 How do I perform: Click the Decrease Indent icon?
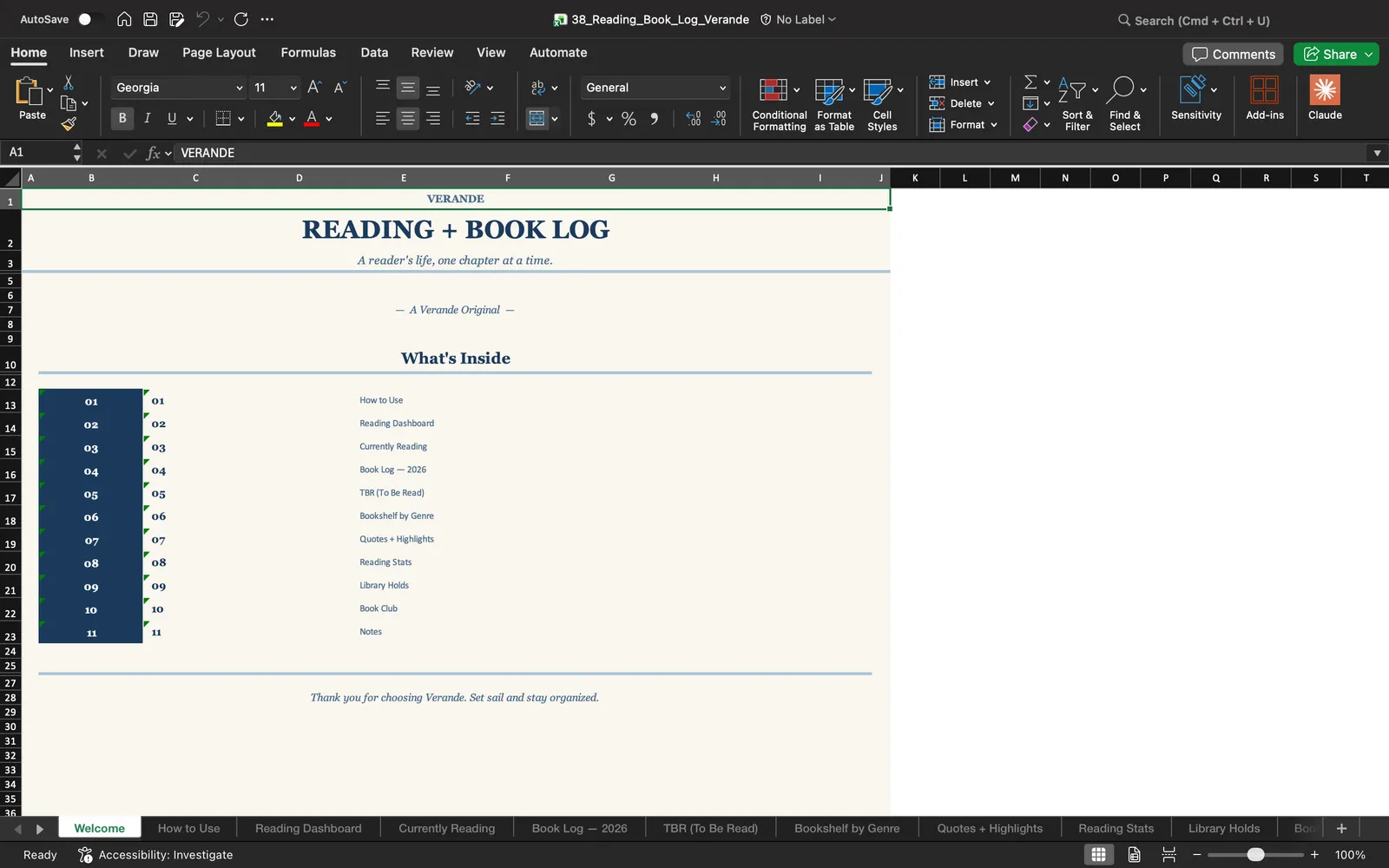(472, 118)
